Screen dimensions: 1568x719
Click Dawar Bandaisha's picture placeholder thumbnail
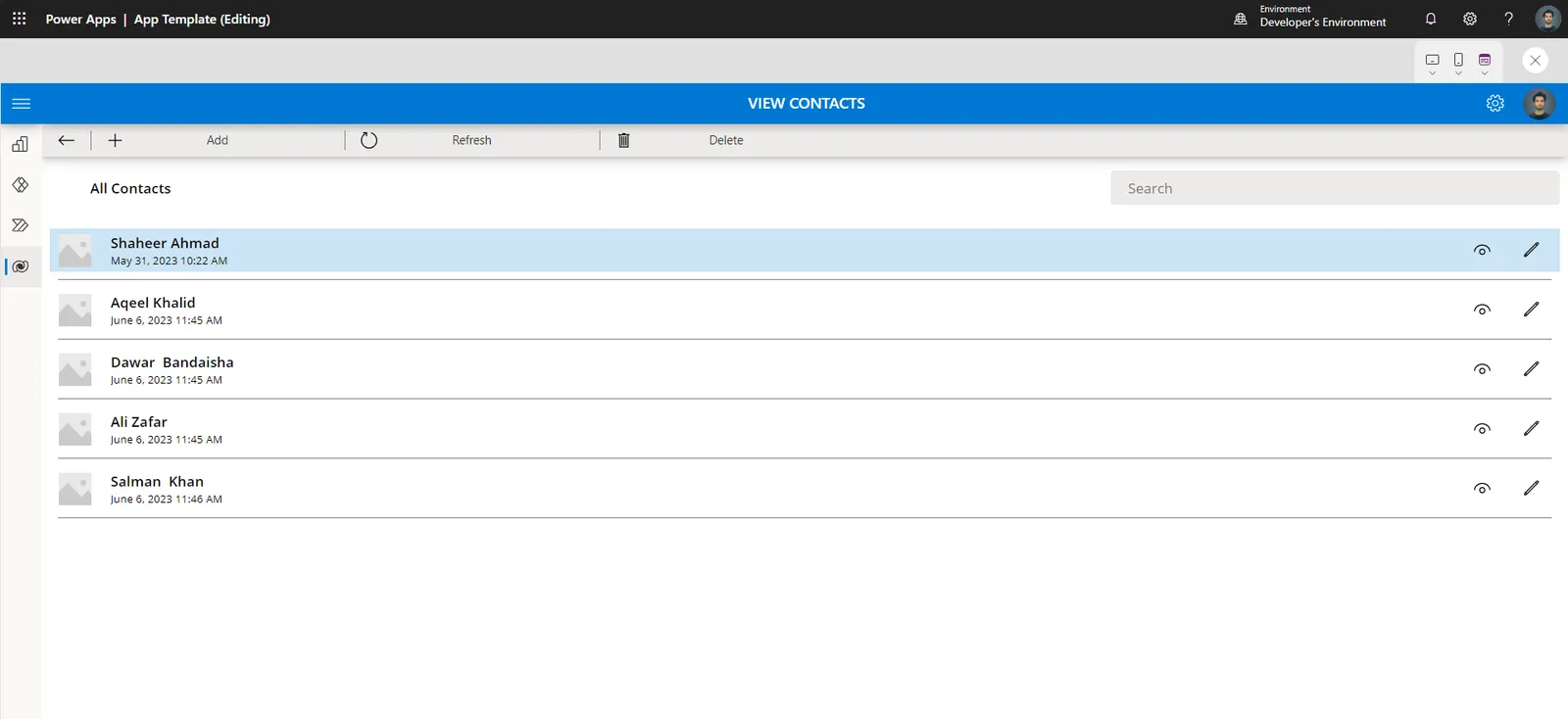(74, 370)
